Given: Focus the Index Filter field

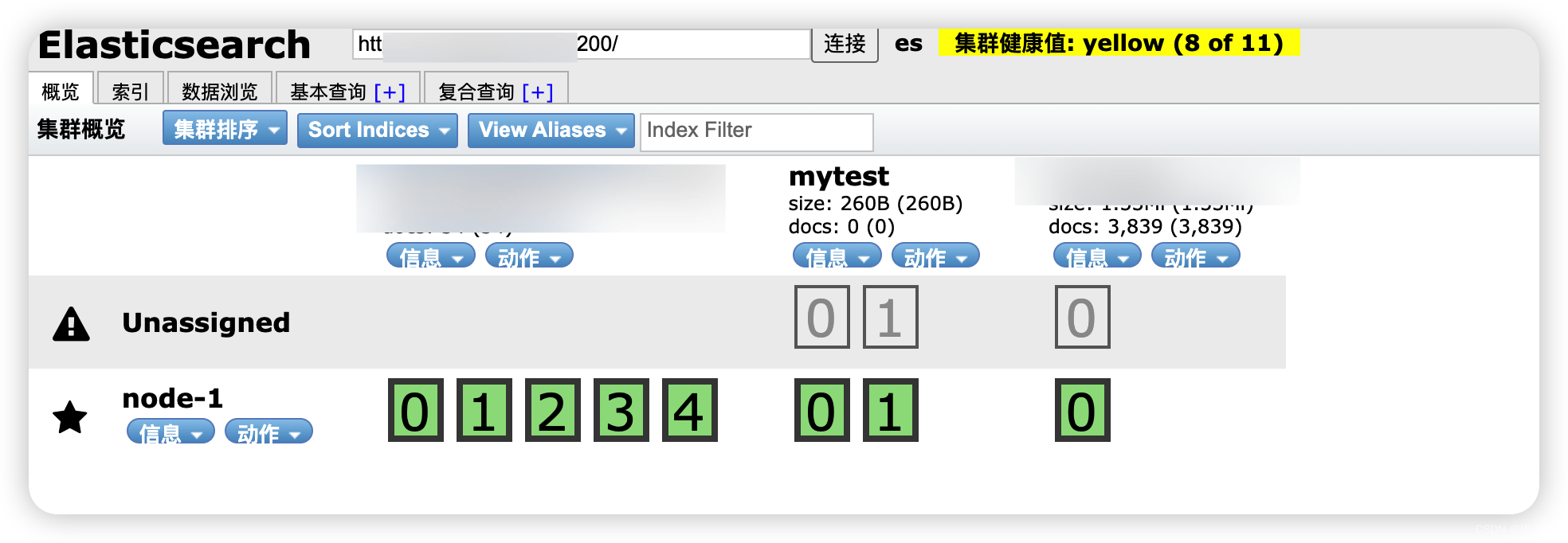Looking at the screenshot, I should point(756,131).
